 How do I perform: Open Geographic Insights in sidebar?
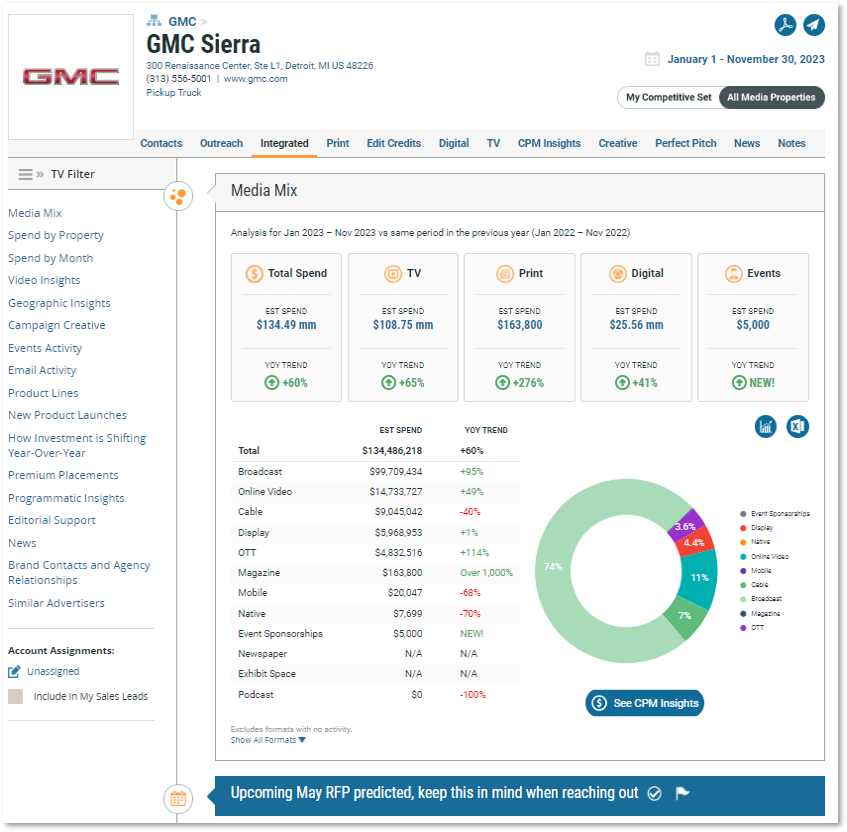pyautogui.click(x=59, y=303)
